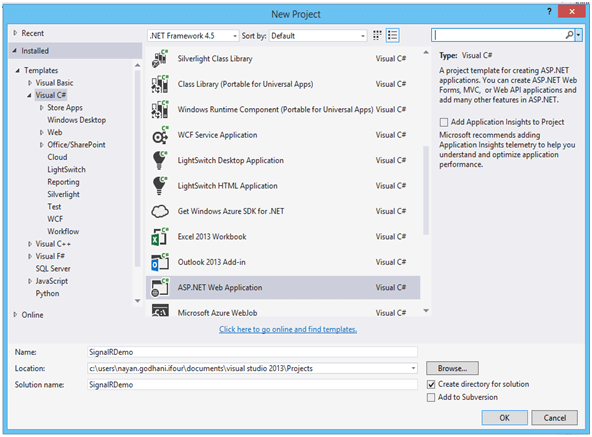The image size is (592, 437).
Task: Click the Solution name input field
Action: [252, 384]
